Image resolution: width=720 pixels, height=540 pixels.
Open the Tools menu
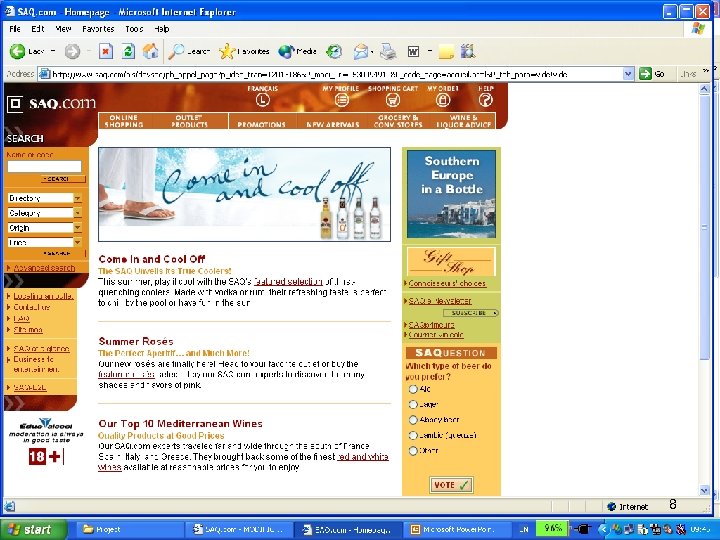[x=134, y=29]
